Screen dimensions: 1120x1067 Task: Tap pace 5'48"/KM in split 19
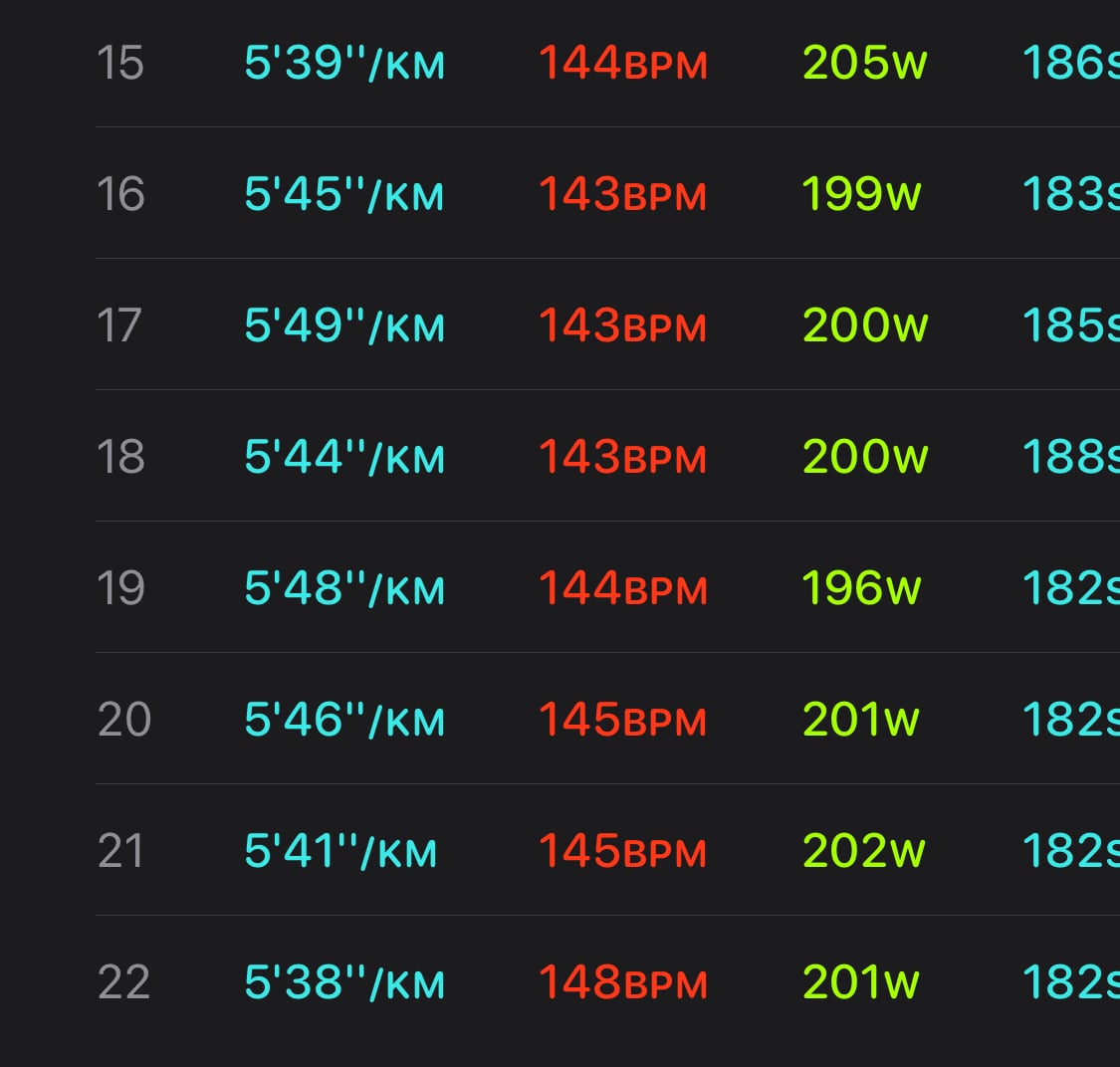pyautogui.click(x=344, y=588)
